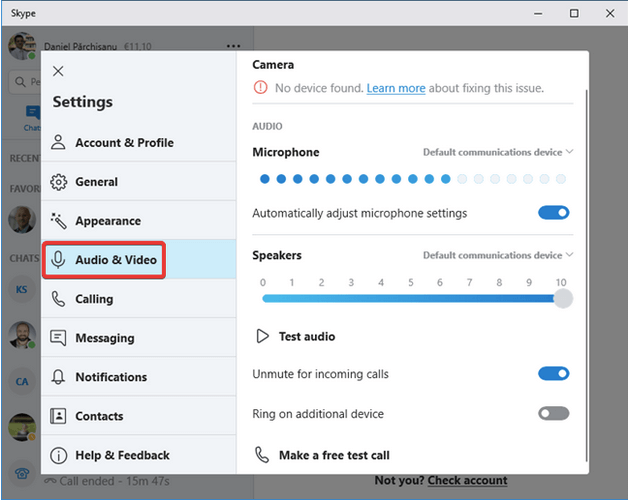Open Calling settings

click(x=139, y=299)
